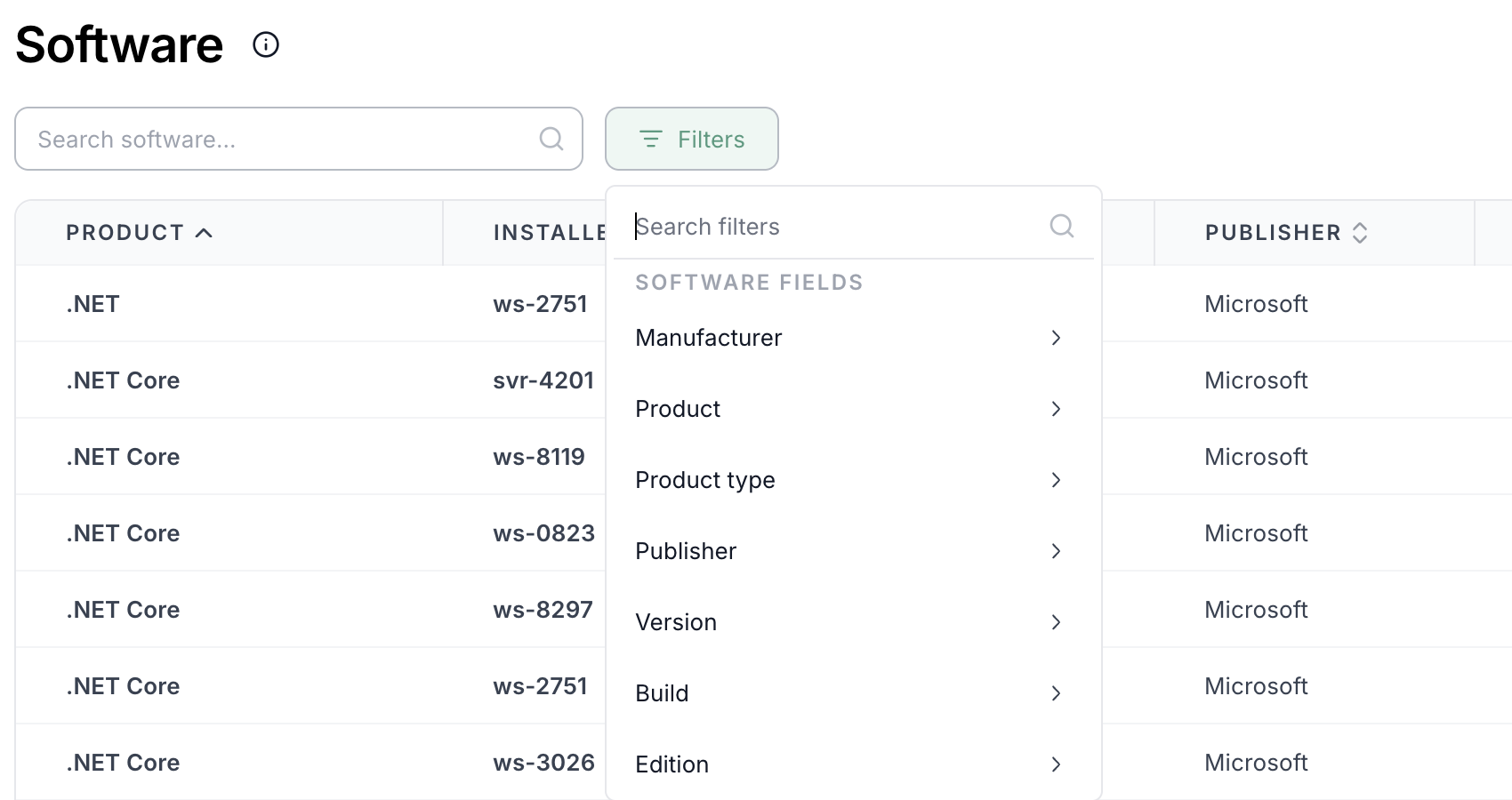Expand the Edition chevron arrow
The height and width of the screenshot is (800, 1512).
point(1056,764)
